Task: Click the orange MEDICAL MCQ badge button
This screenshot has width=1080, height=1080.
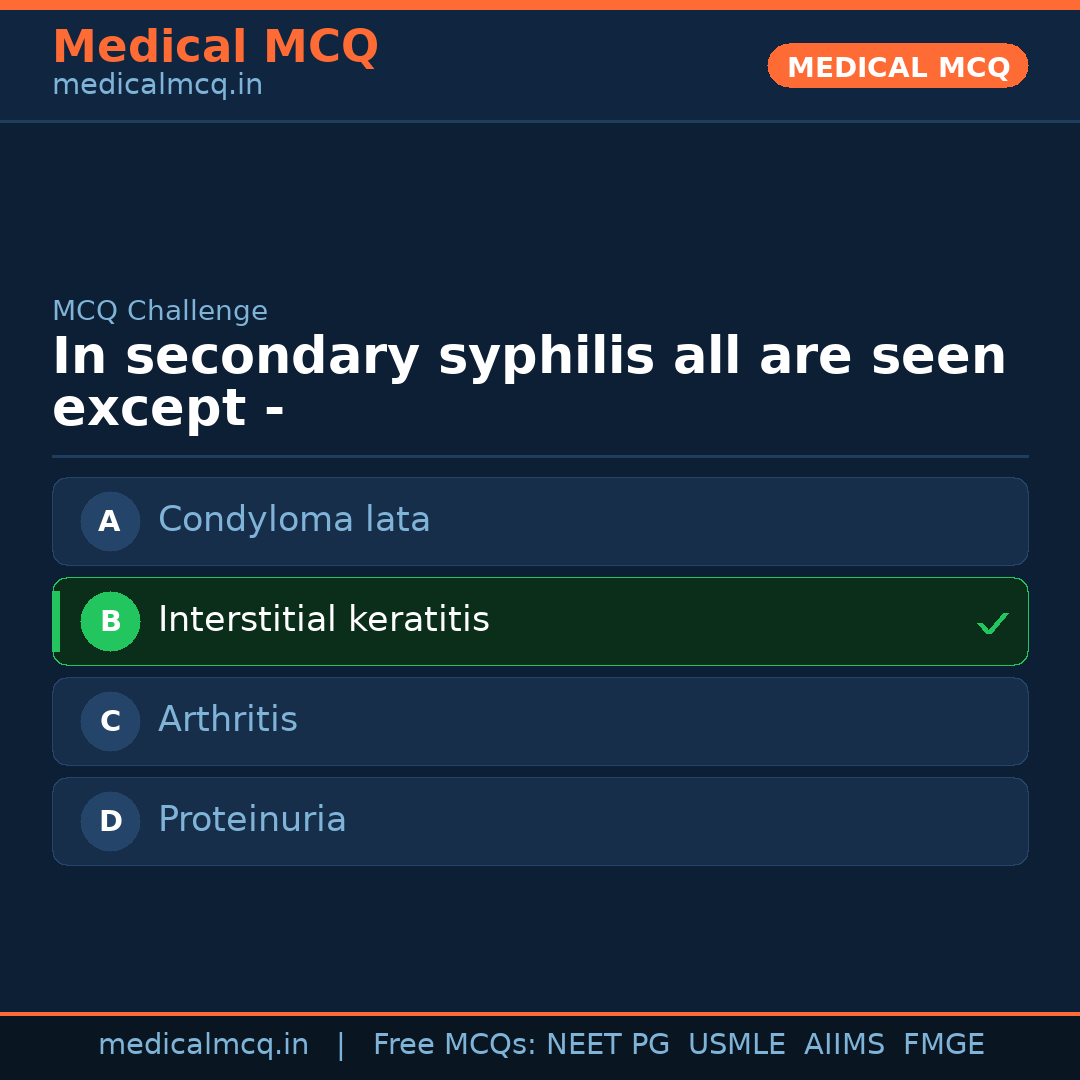Action: [898, 66]
